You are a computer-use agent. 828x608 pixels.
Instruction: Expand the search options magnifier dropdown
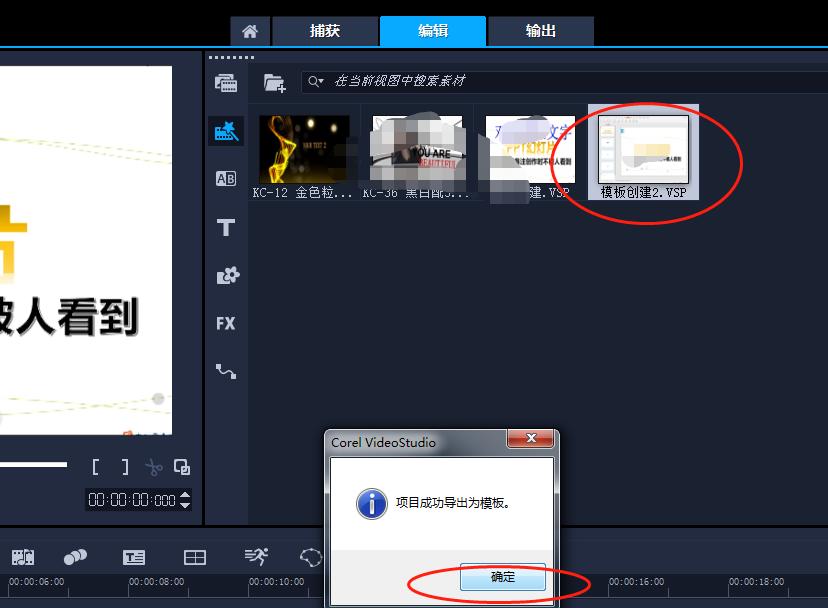[316, 81]
